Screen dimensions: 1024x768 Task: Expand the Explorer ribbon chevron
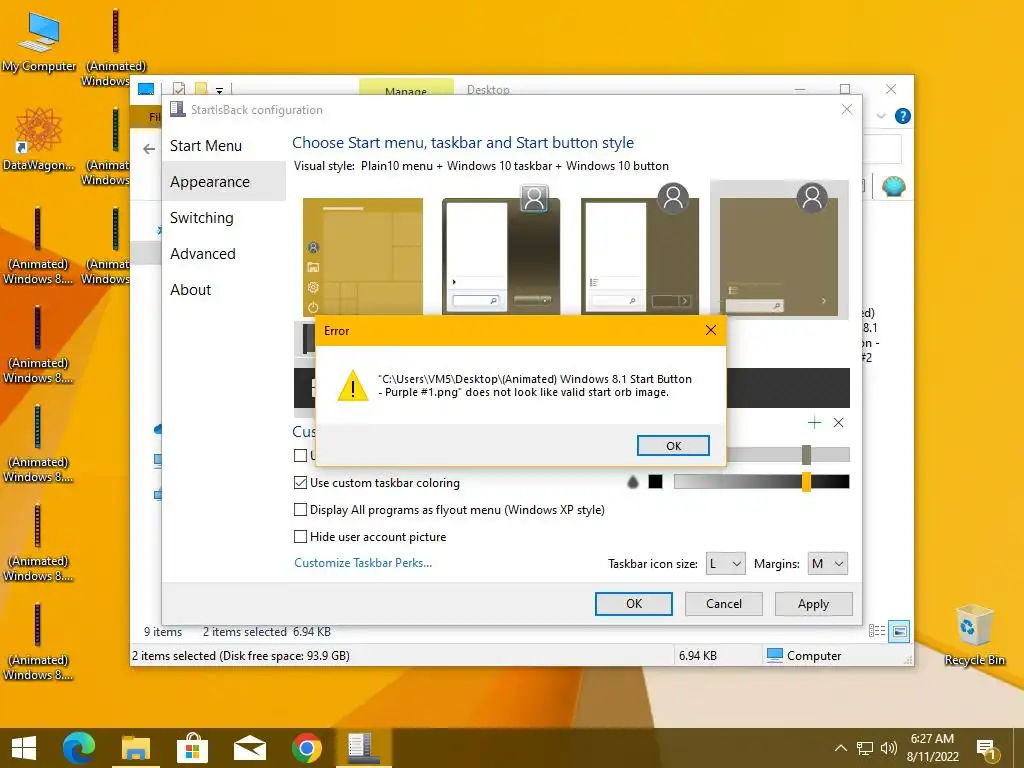[881, 116]
